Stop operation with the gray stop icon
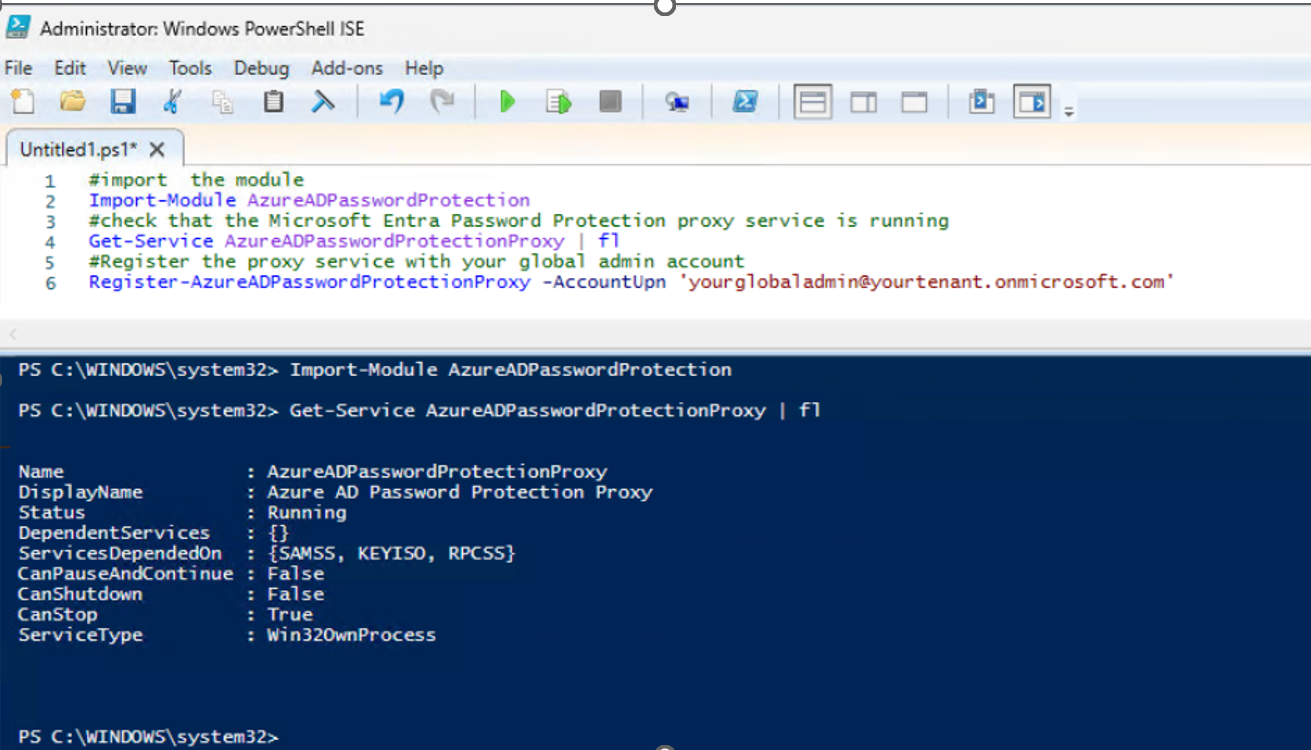Screen dimensions: 1311x750 [610, 101]
